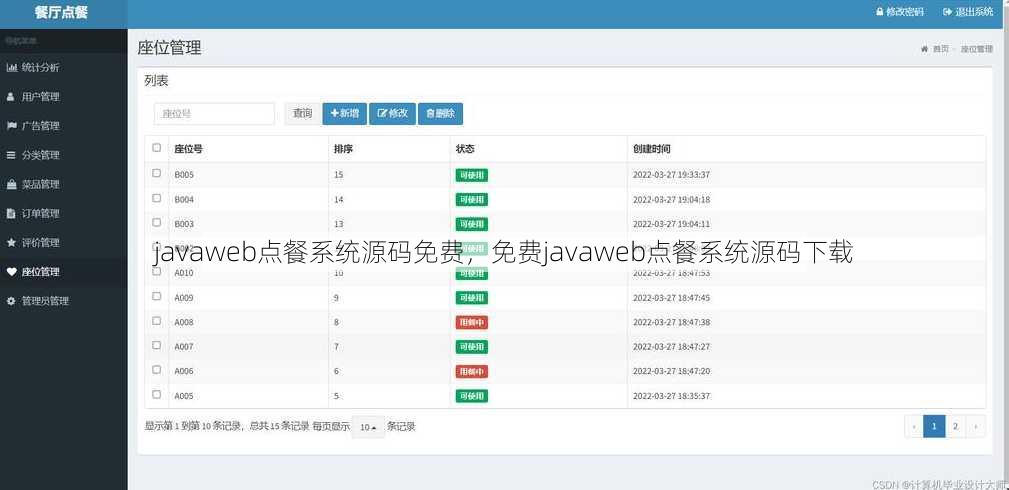
Task: Focus the 座位号 search input field
Action: coord(214,114)
